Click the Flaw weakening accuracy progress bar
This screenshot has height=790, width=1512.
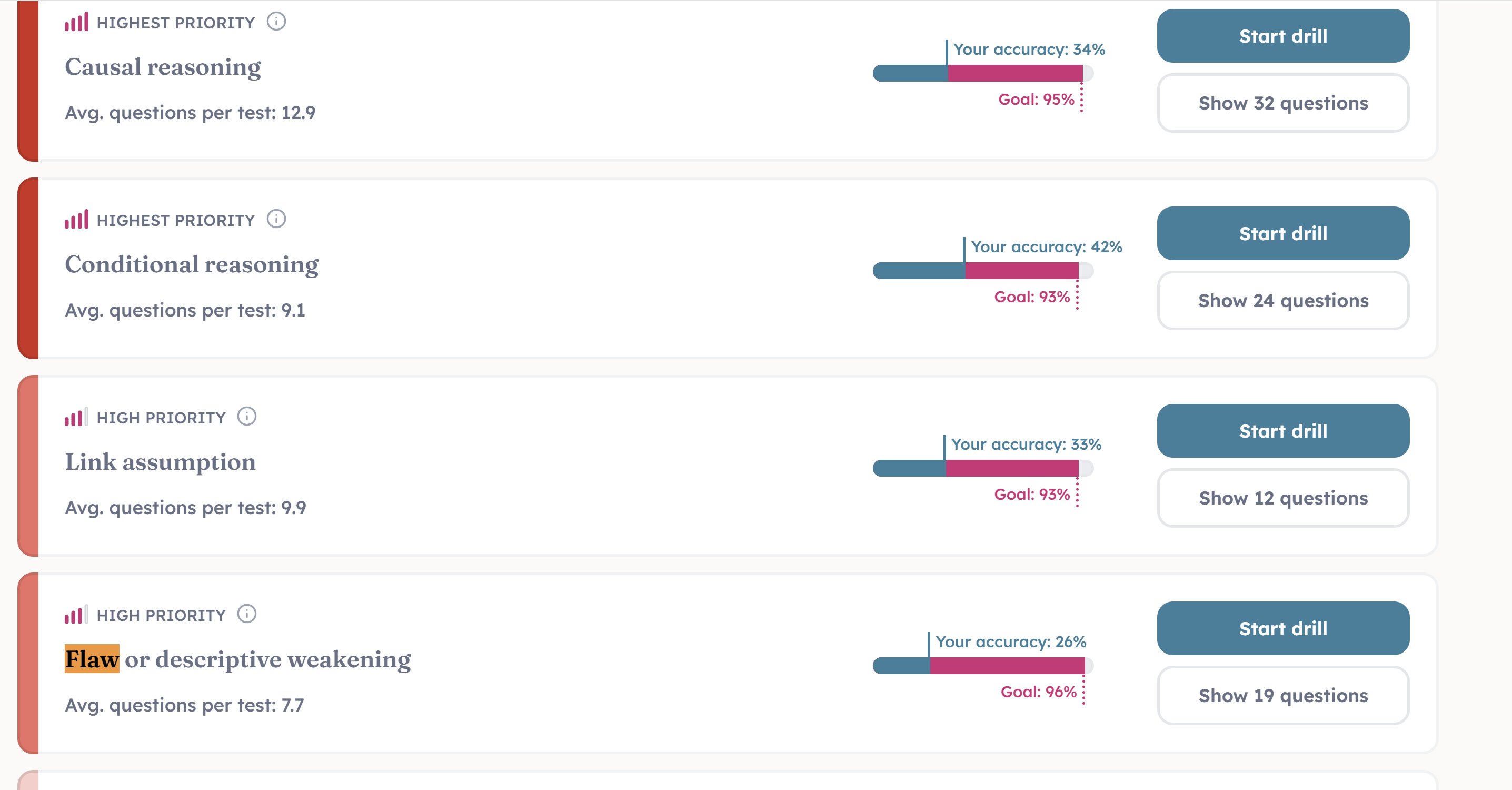983,666
